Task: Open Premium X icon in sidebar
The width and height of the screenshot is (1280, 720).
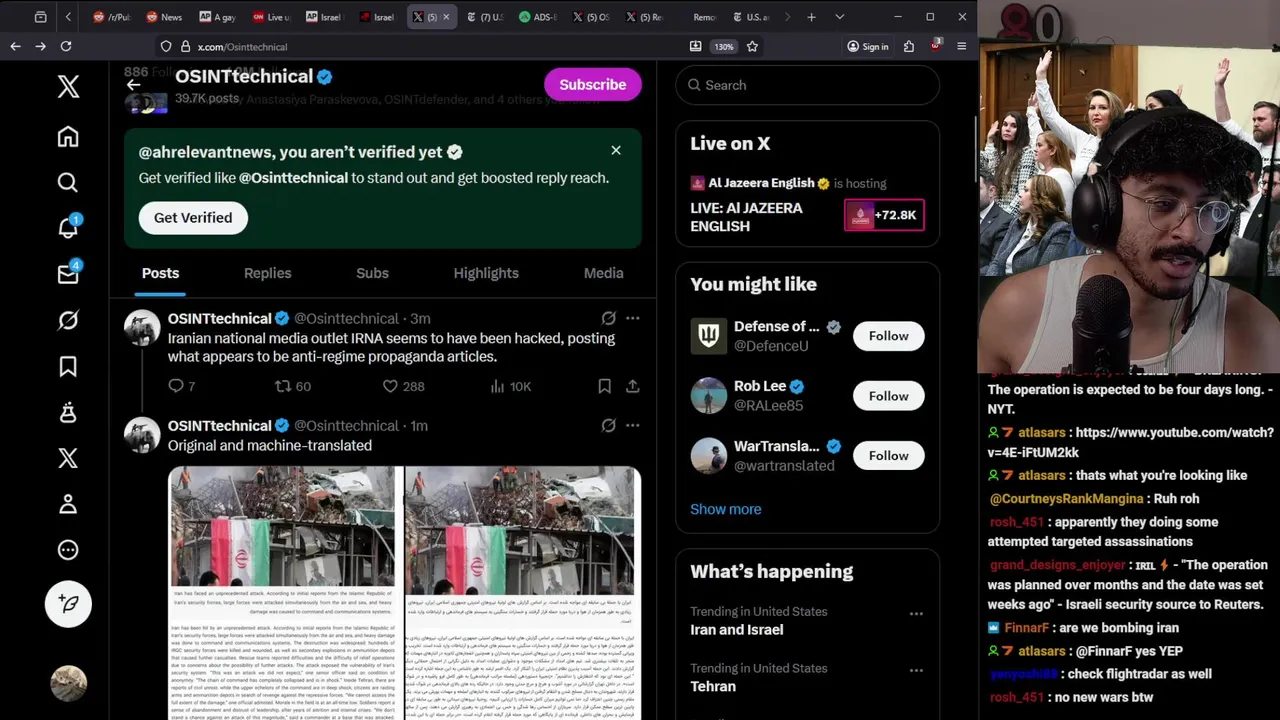Action: pos(68,458)
